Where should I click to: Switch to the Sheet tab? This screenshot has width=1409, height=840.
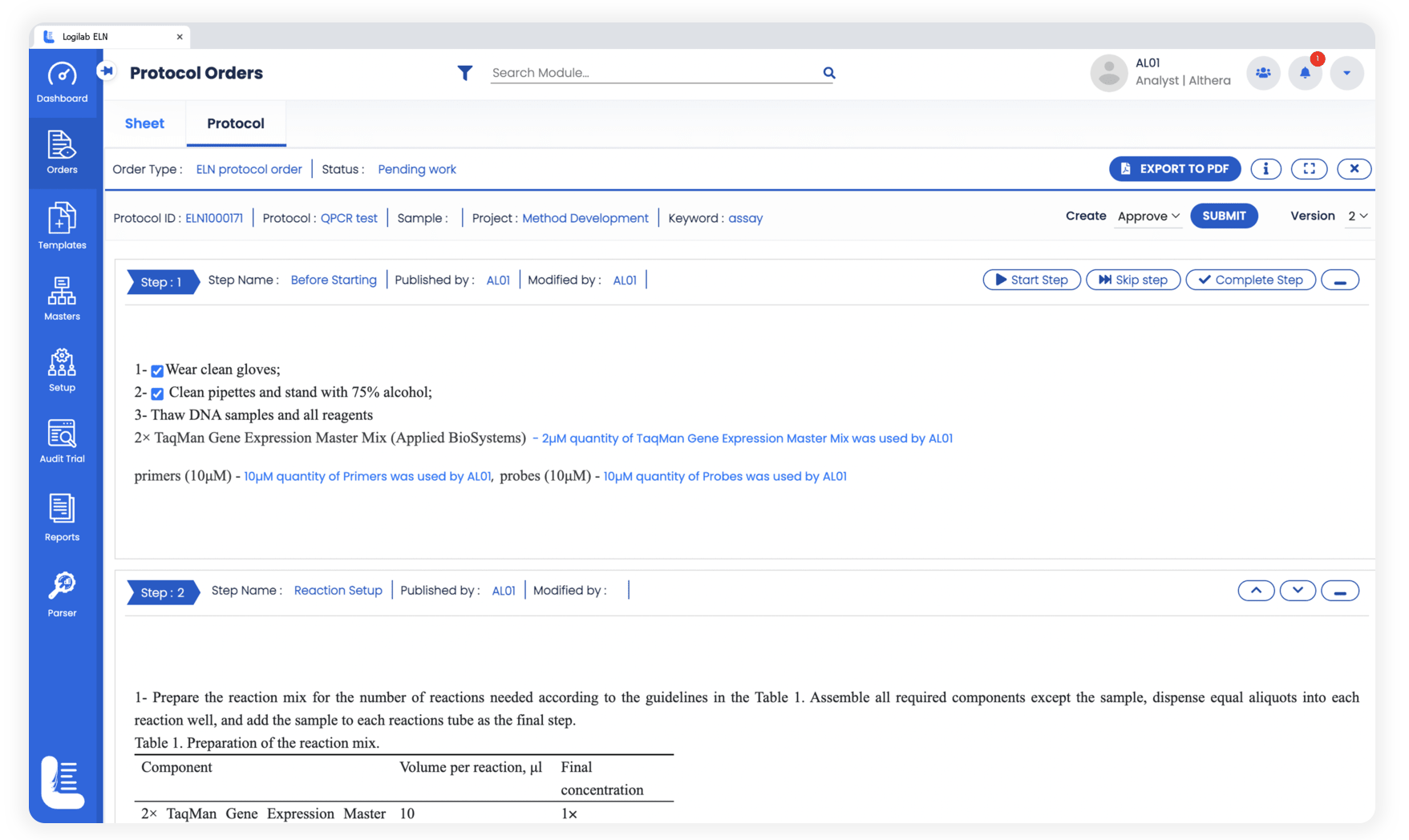tap(144, 123)
